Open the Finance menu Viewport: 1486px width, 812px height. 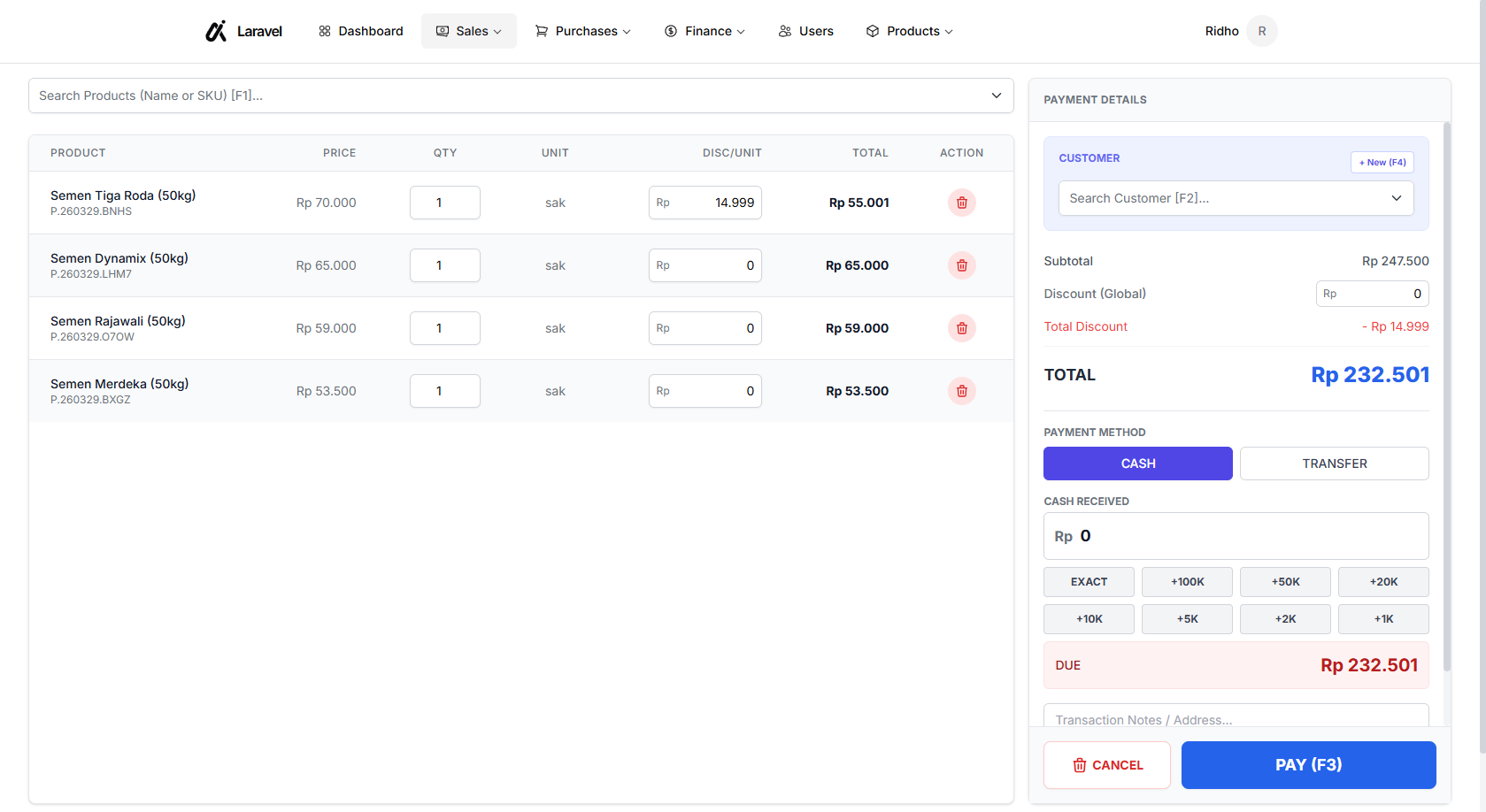click(705, 31)
